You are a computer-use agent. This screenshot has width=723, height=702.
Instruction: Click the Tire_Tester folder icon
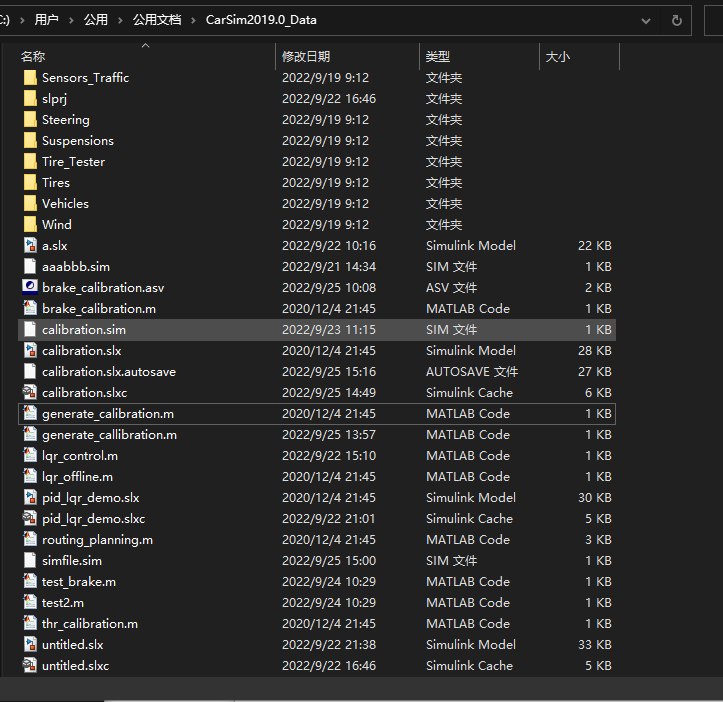click(30, 161)
